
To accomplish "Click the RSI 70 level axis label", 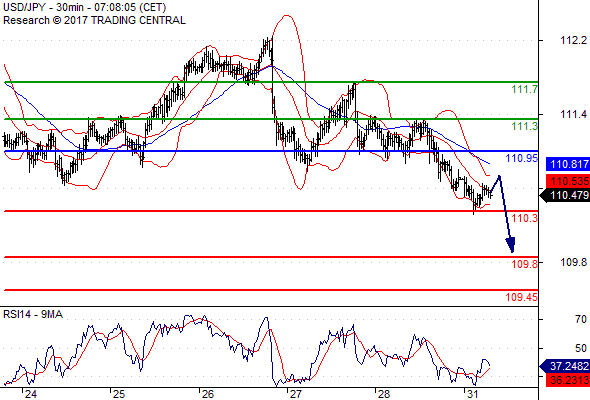I will tap(581, 319).
